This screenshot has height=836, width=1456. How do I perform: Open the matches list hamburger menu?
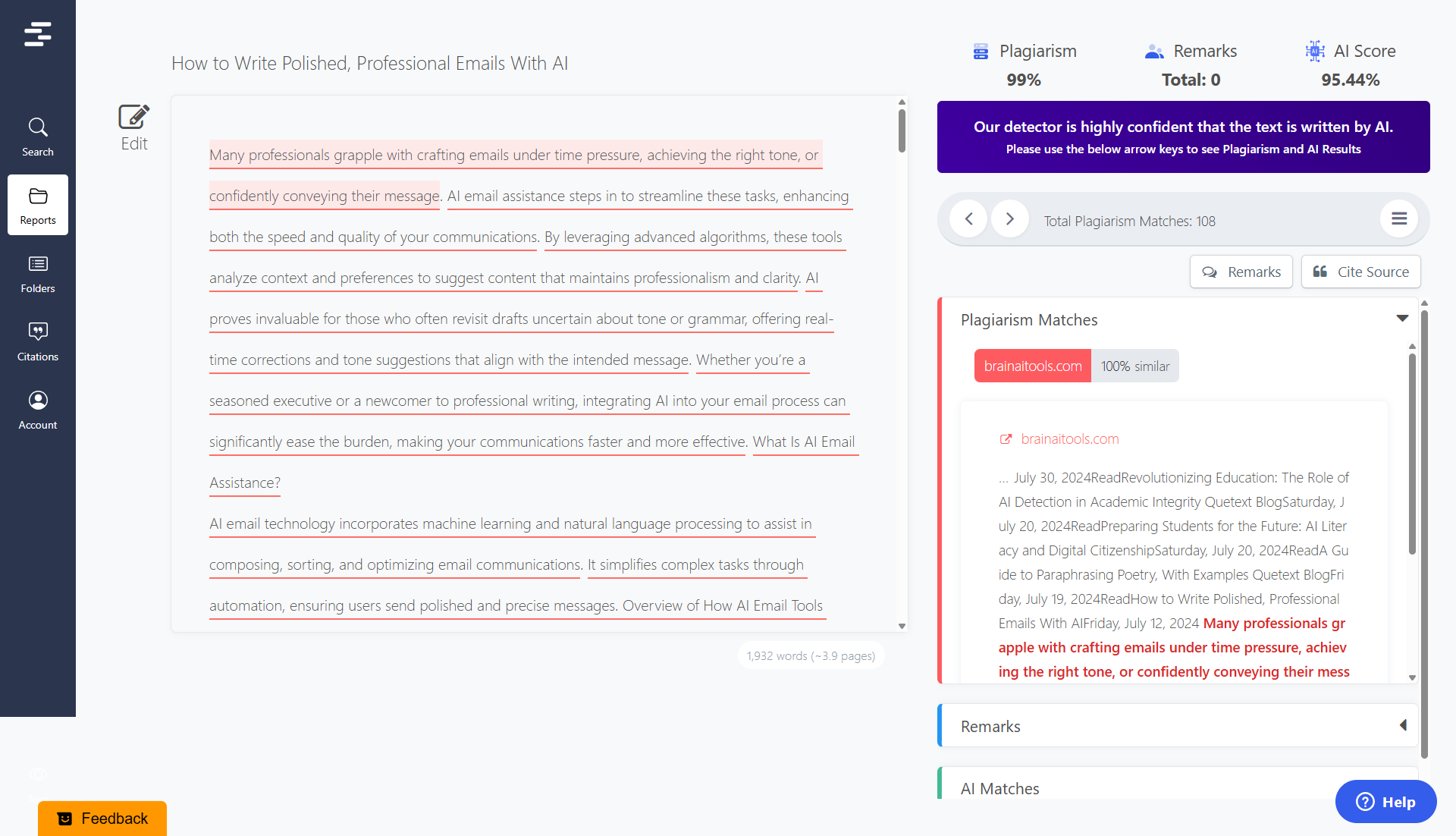(x=1399, y=219)
